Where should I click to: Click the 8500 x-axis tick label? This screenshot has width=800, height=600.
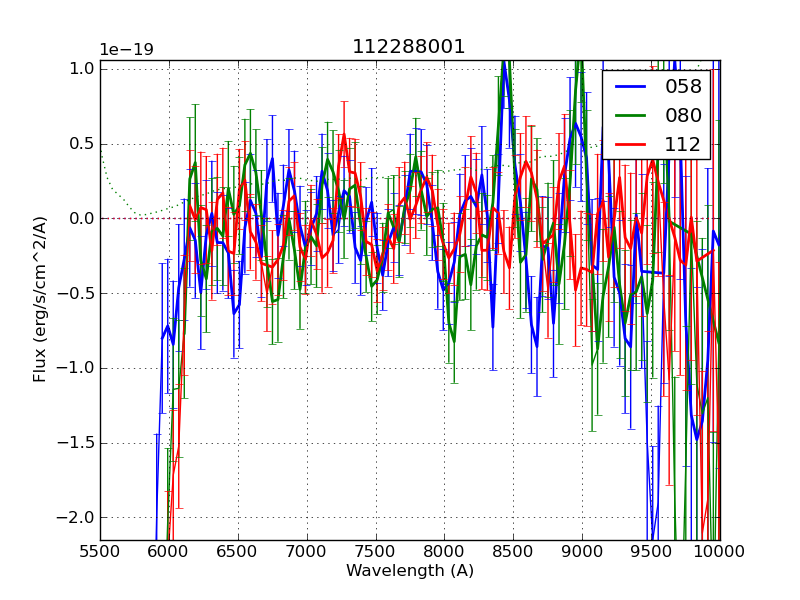513,550
